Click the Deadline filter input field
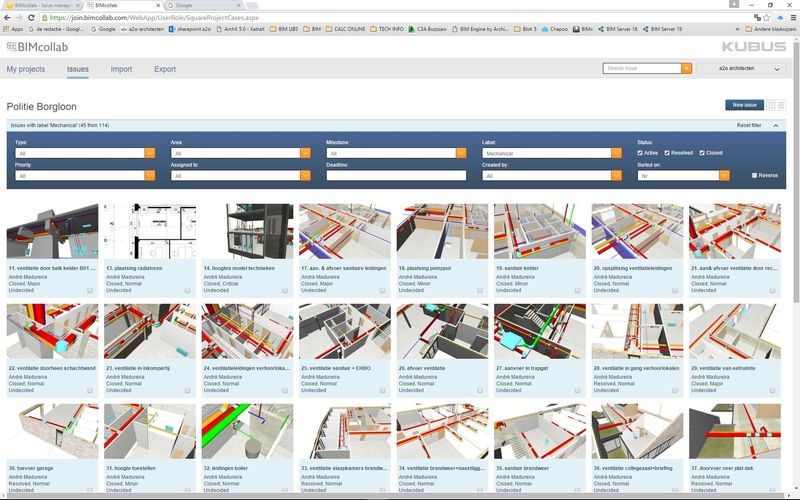Screen dimensions: 800x500 tap(396, 175)
